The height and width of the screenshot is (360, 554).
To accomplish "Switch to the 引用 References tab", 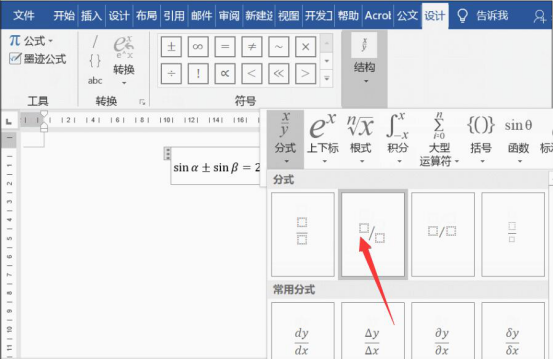I will tap(174, 16).
